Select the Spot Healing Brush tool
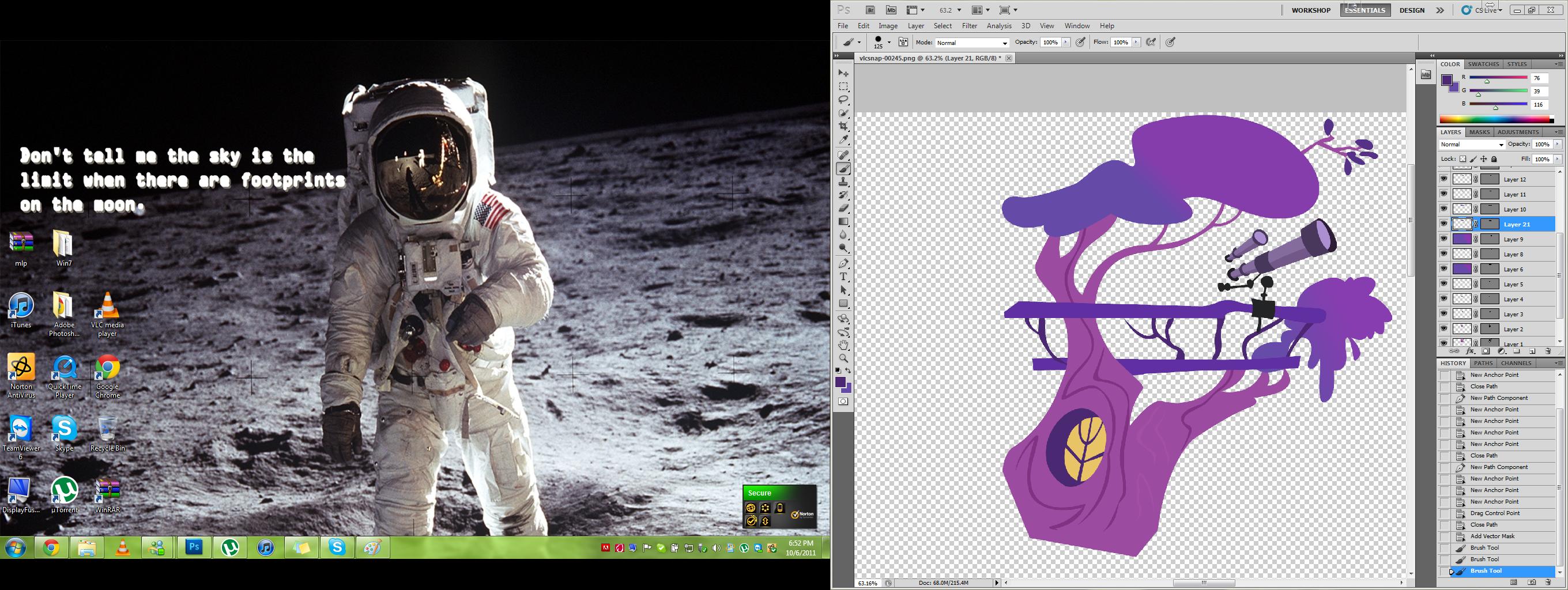This screenshot has height=590, width=1568. [843, 156]
